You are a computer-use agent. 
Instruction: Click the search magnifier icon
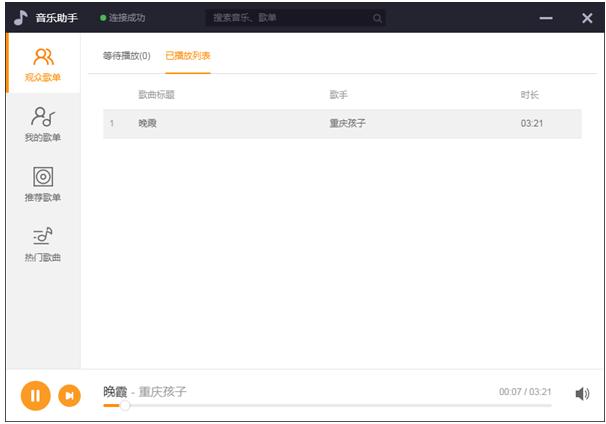pyautogui.click(x=377, y=18)
